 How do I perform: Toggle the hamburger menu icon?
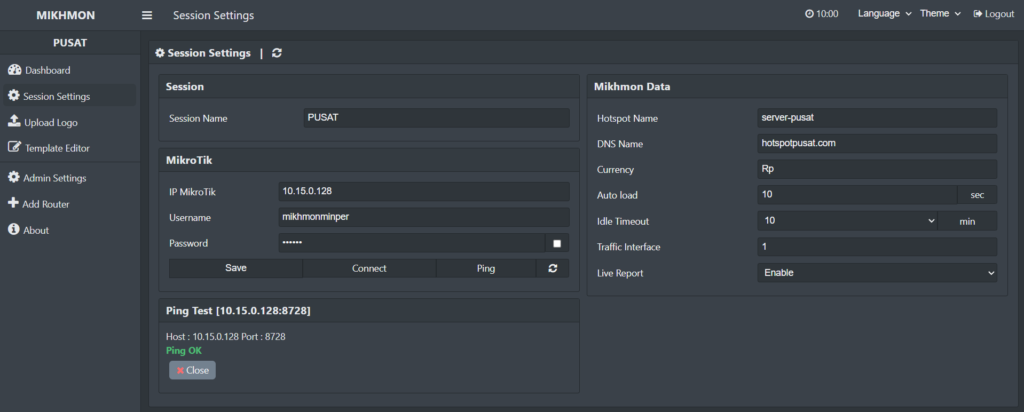(147, 15)
